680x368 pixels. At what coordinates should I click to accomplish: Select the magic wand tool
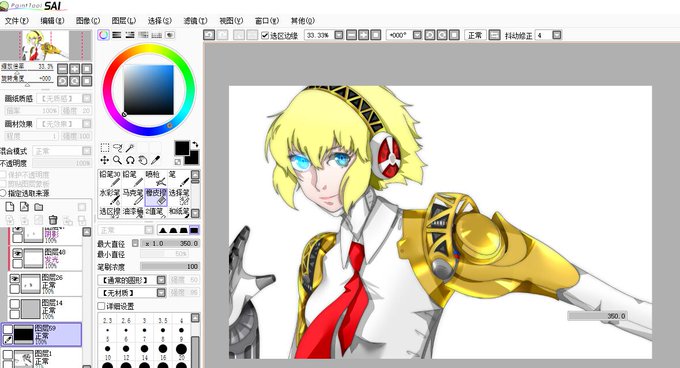(x=130, y=148)
